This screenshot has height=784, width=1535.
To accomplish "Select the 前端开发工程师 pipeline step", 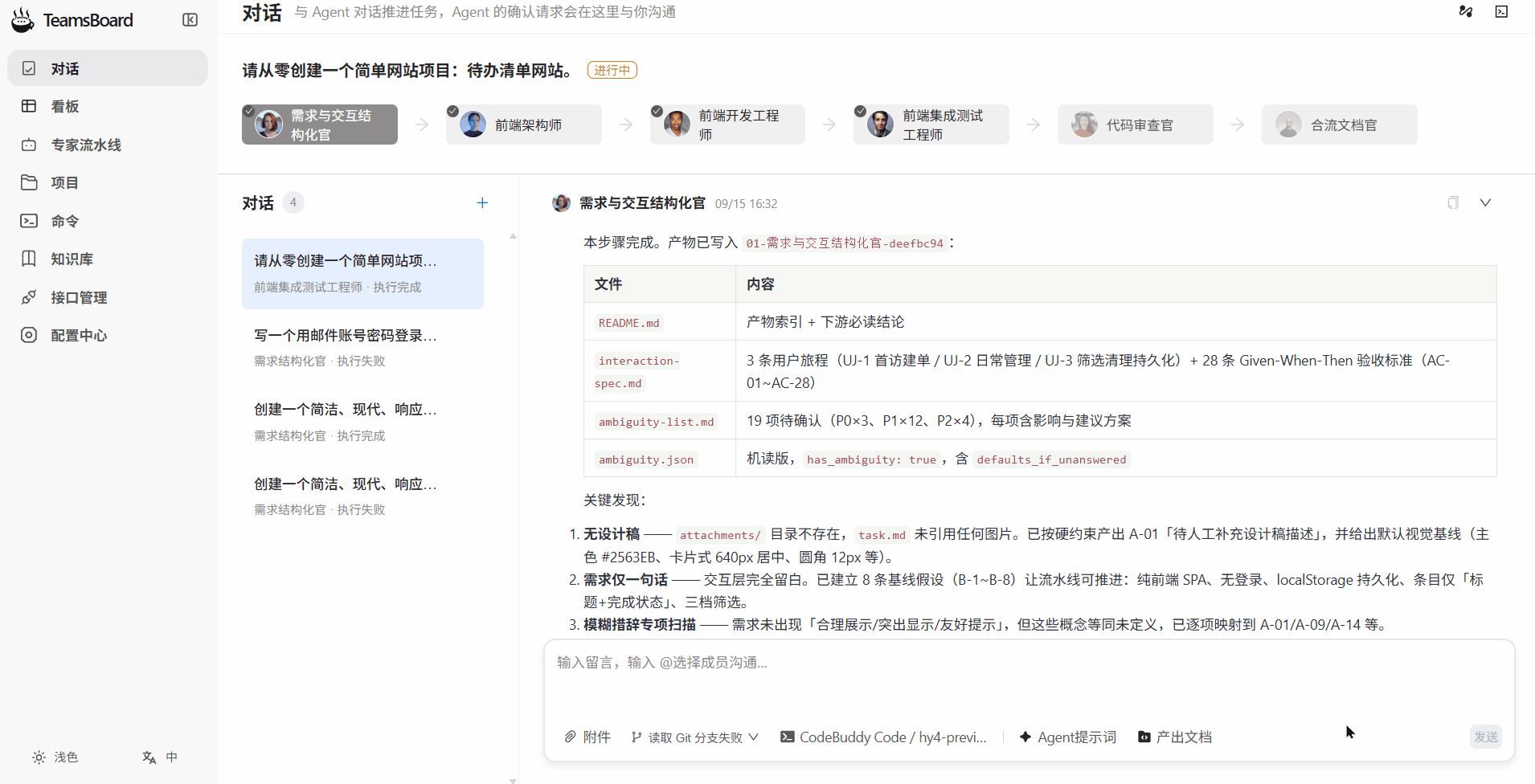I will pyautogui.click(x=728, y=125).
